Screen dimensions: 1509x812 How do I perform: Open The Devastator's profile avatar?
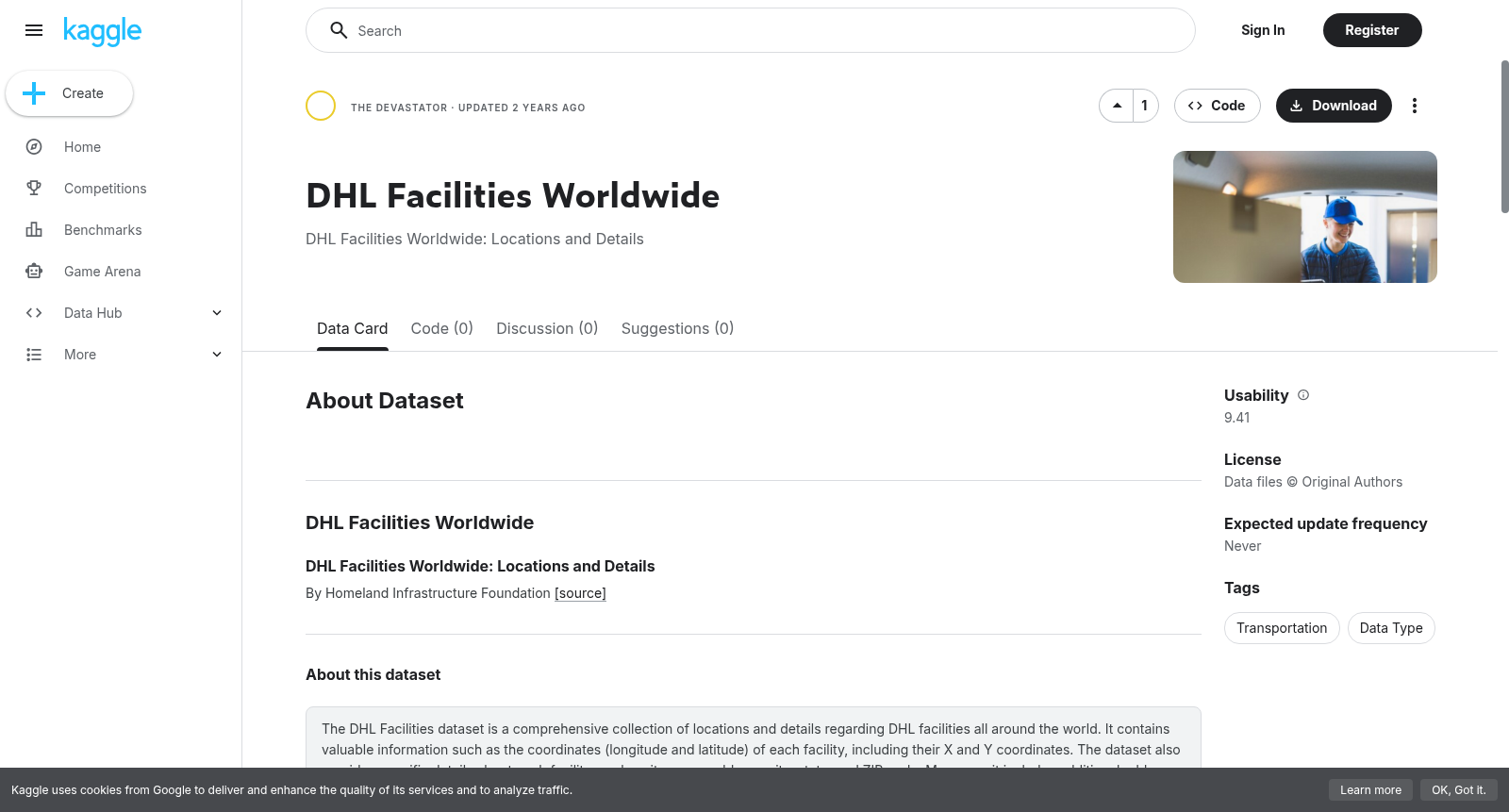321,106
